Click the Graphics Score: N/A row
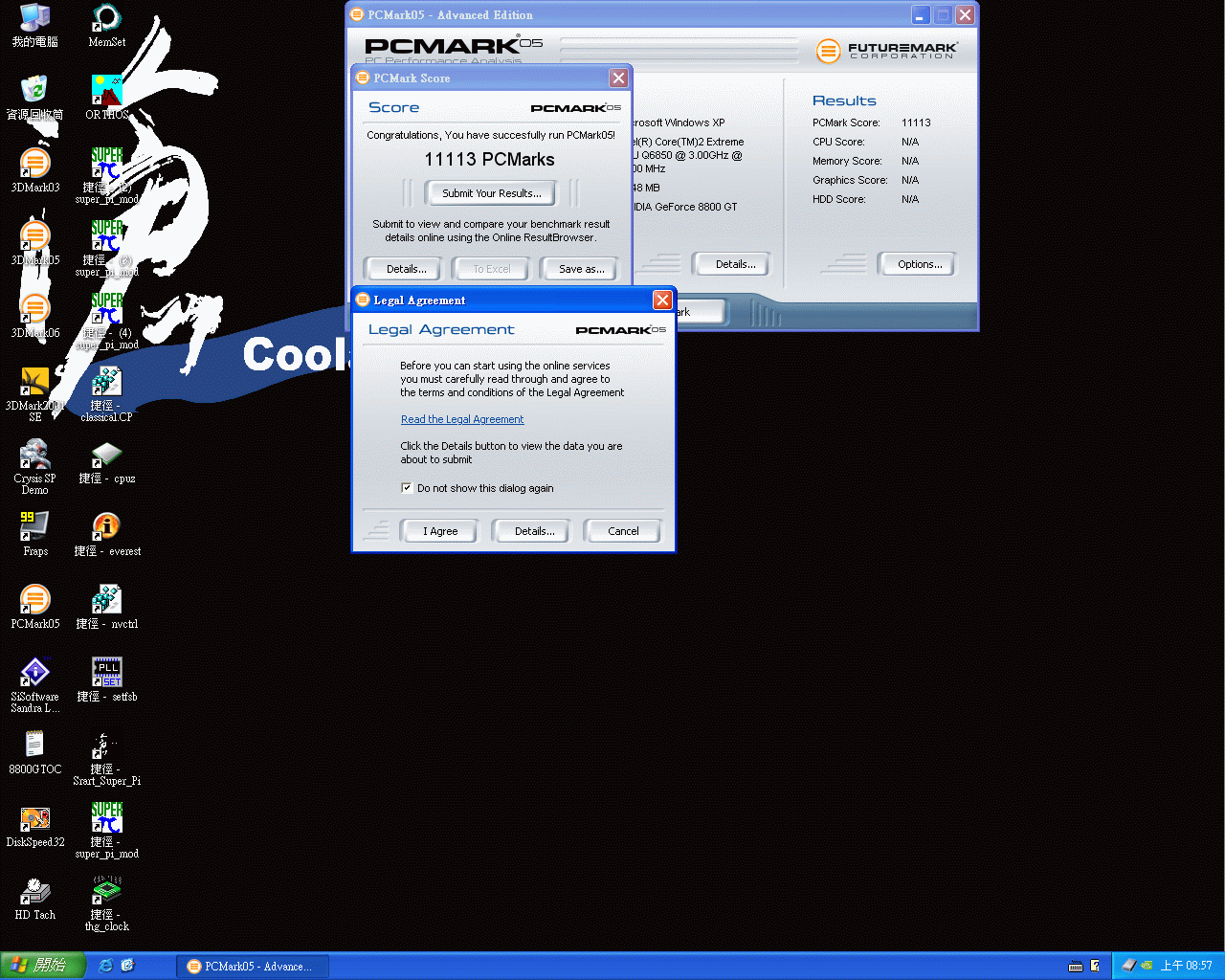1225x980 pixels. 866,180
